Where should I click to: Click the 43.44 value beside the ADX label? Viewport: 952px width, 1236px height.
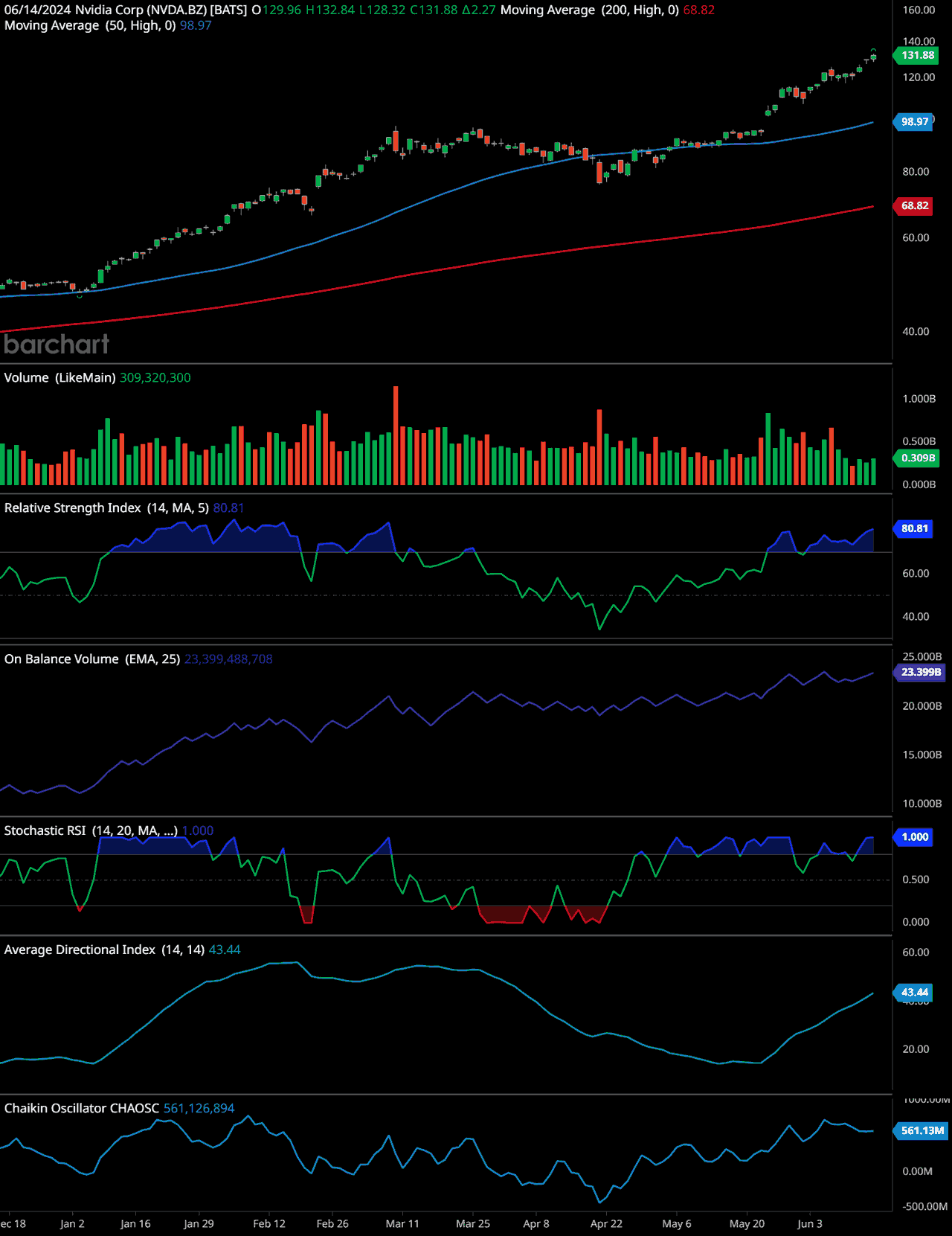click(225, 950)
